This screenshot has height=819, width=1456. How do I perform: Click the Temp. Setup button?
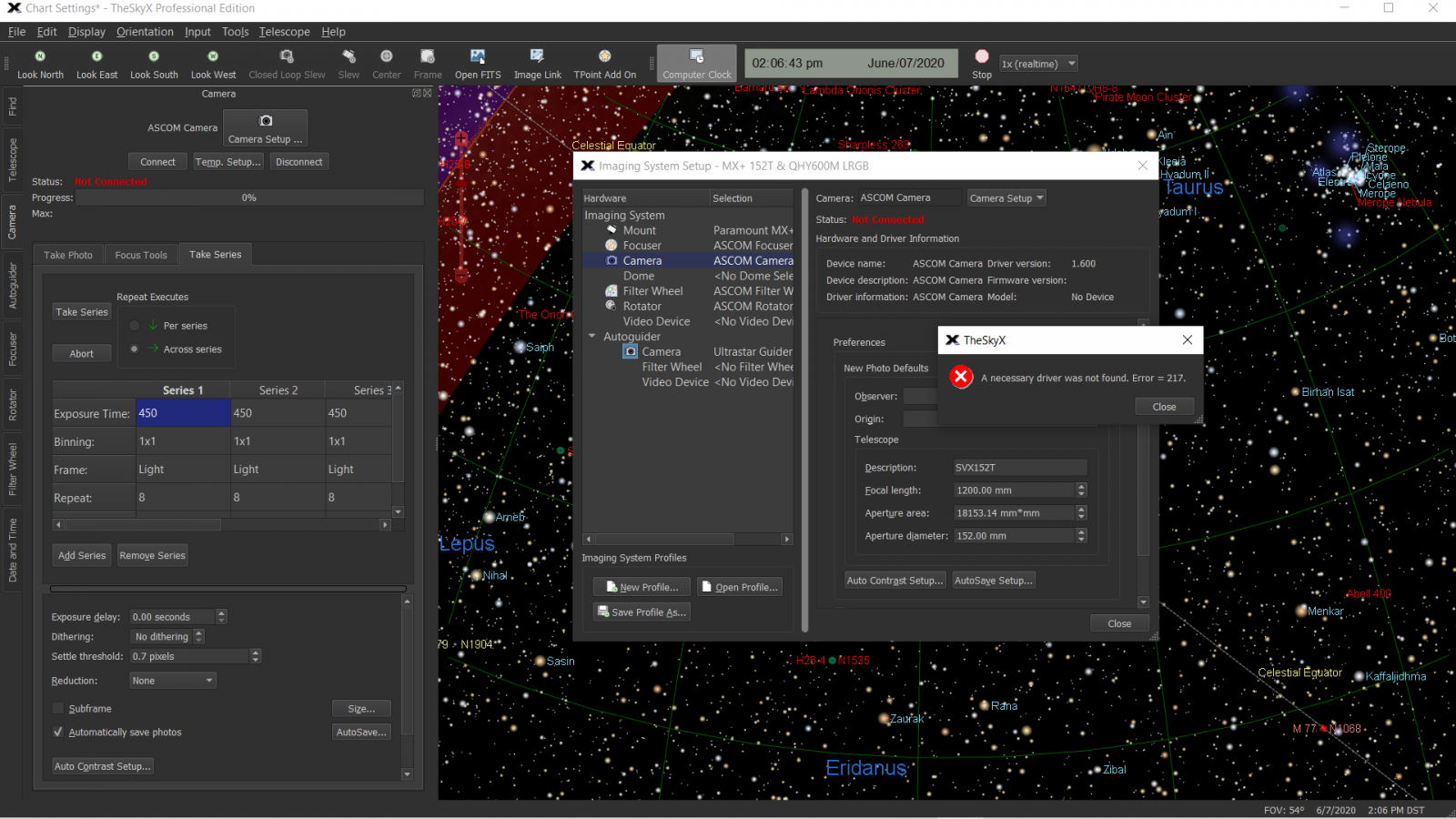[x=228, y=162]
